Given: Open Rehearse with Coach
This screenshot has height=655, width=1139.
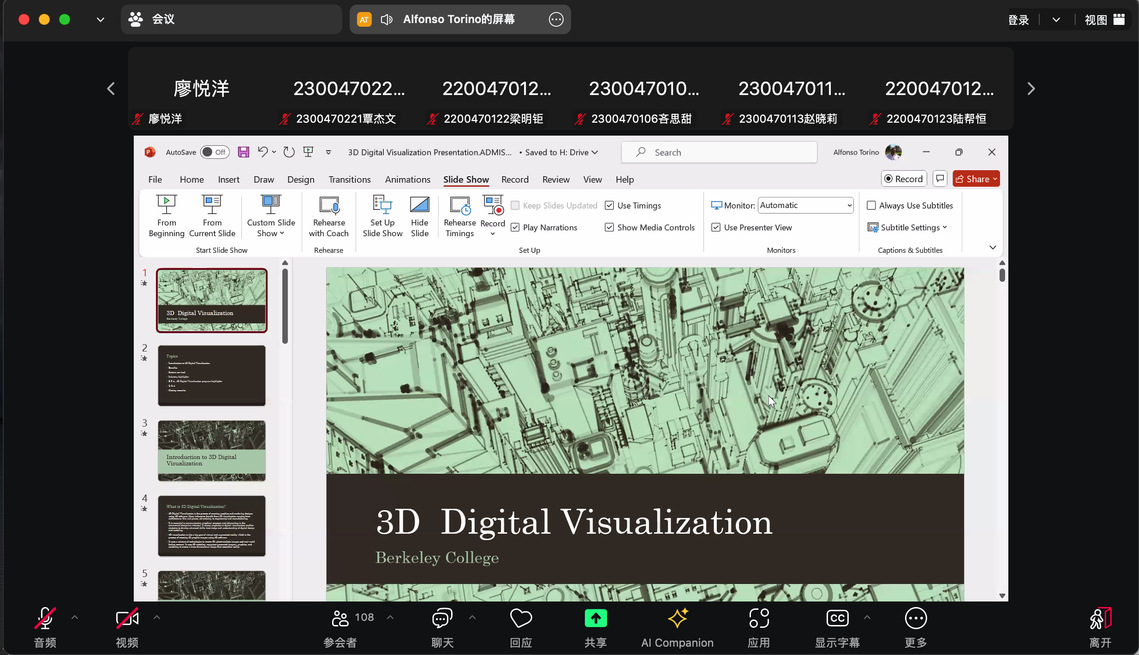Looking at the screenshot, I should pos(329,205).
